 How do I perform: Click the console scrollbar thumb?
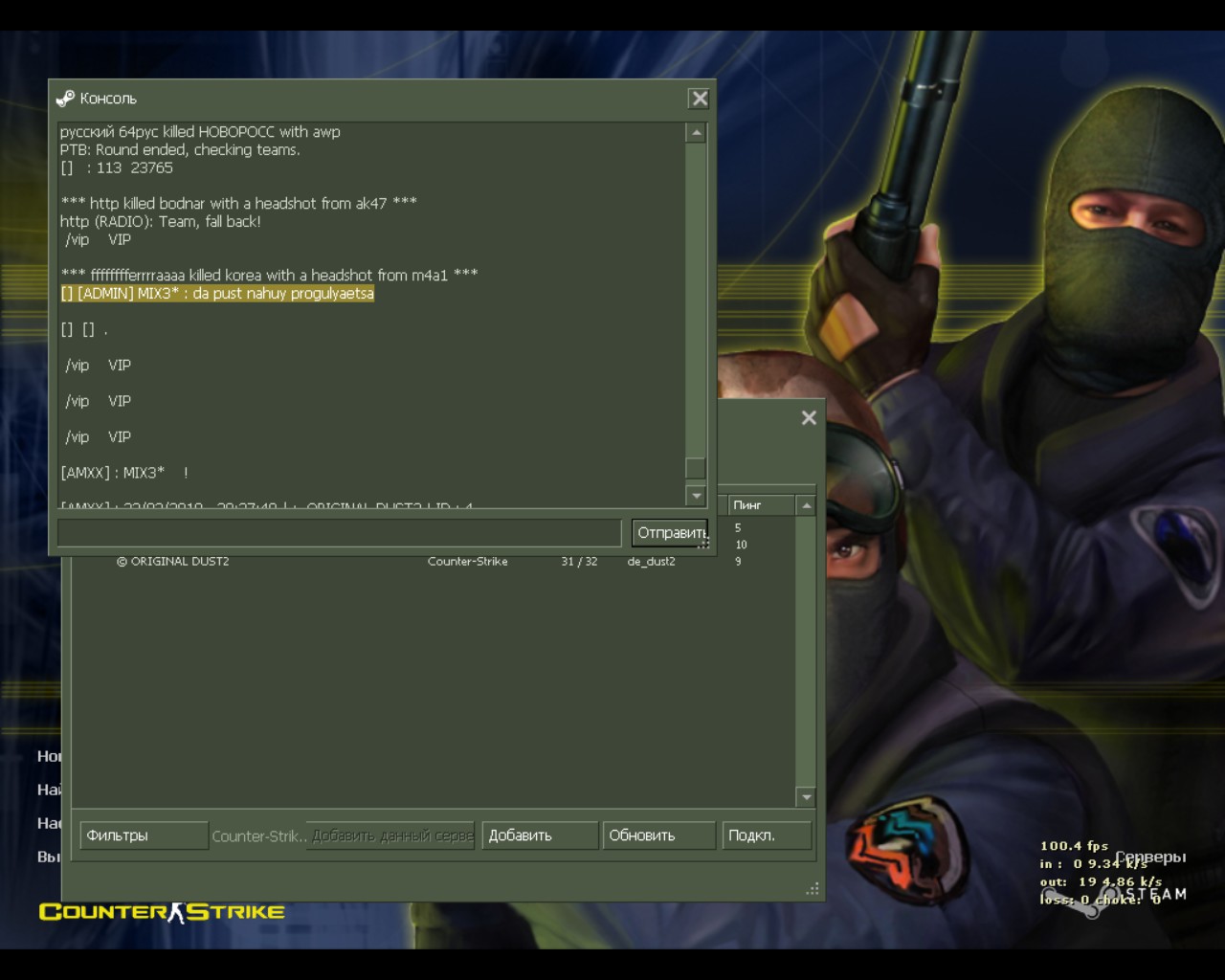tap(696, 468)
